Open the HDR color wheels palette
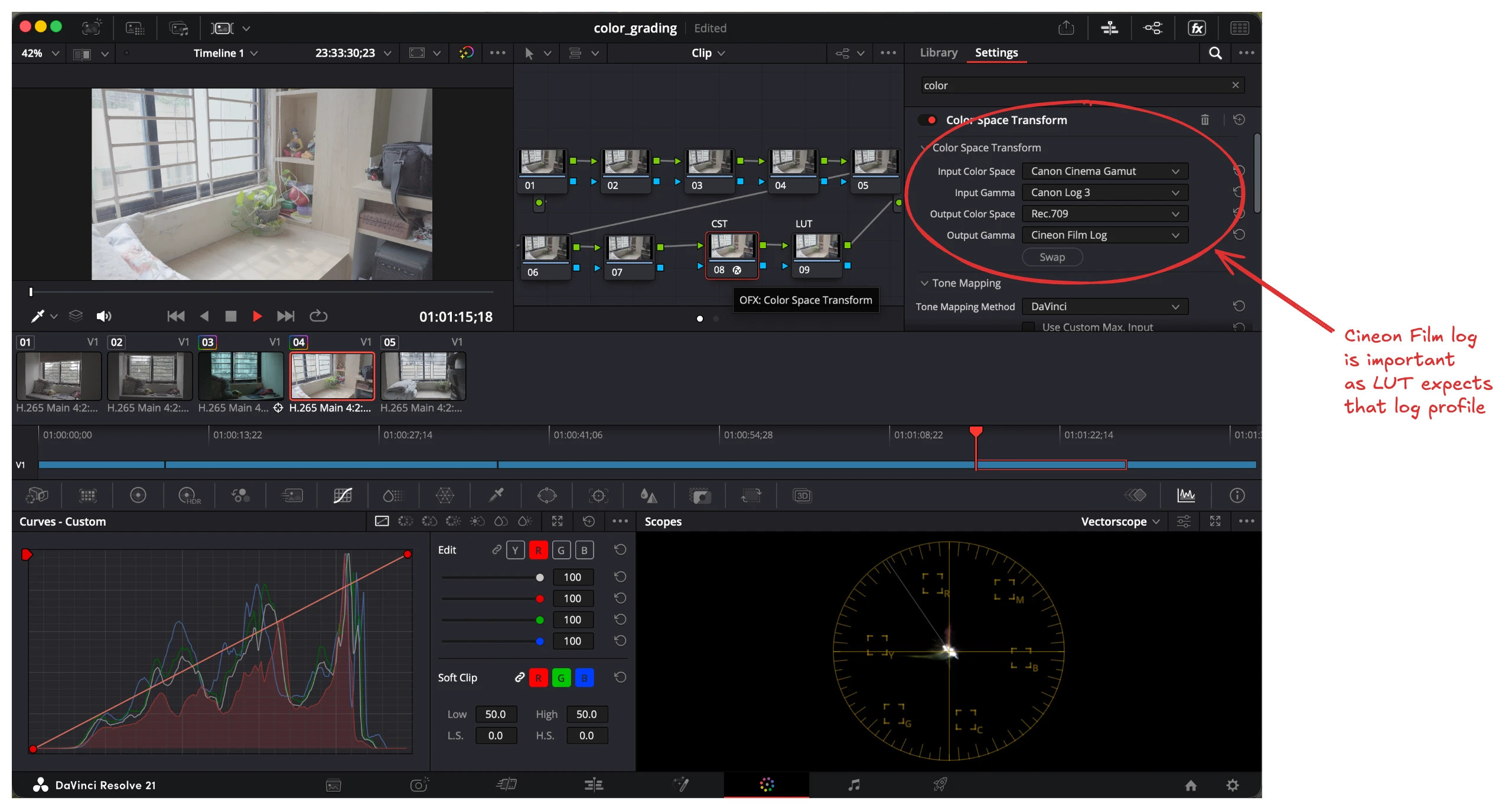This screenshot has height=810, width=1512. pos(189,496)
